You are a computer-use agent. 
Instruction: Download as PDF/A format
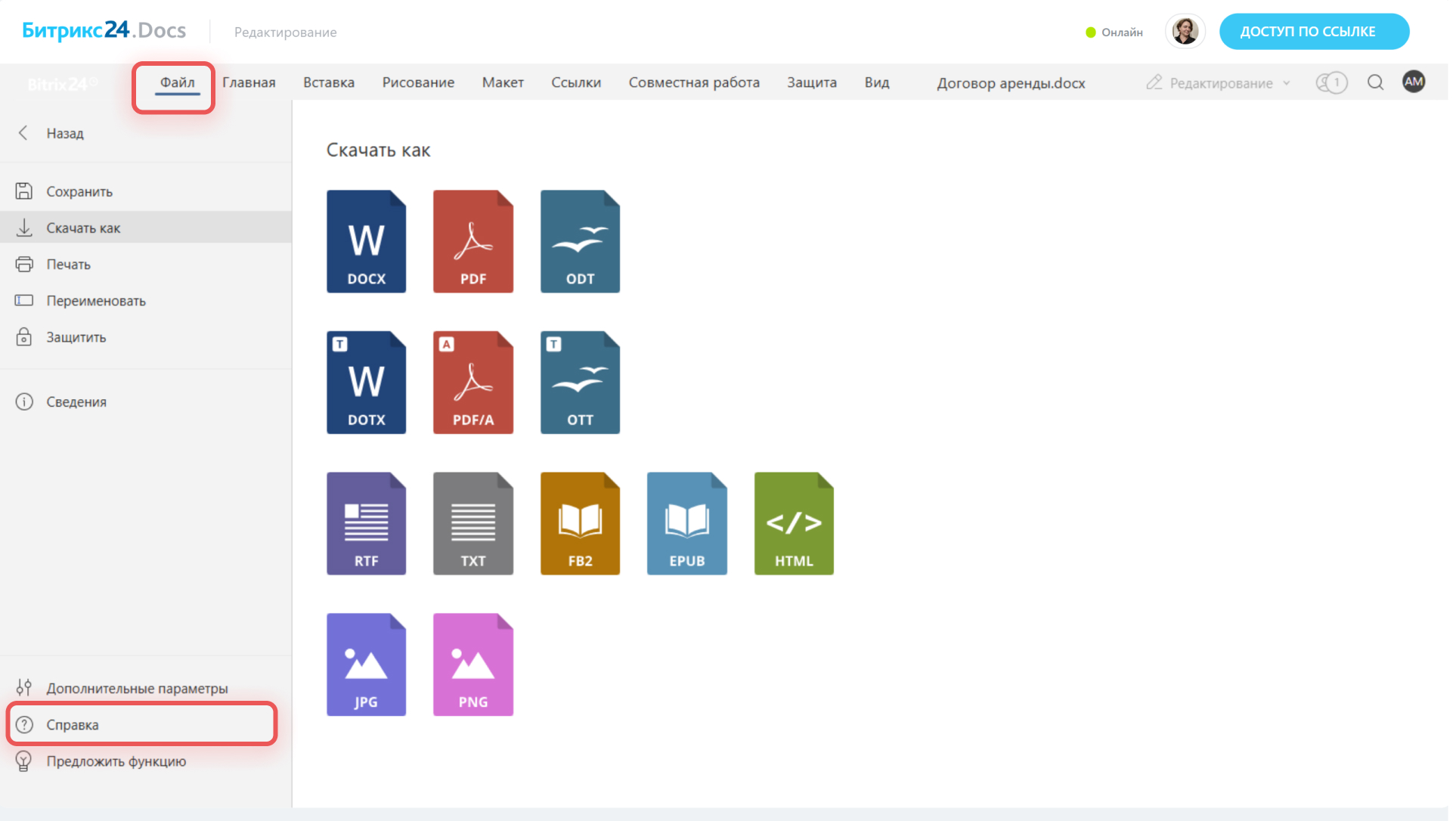472,383
